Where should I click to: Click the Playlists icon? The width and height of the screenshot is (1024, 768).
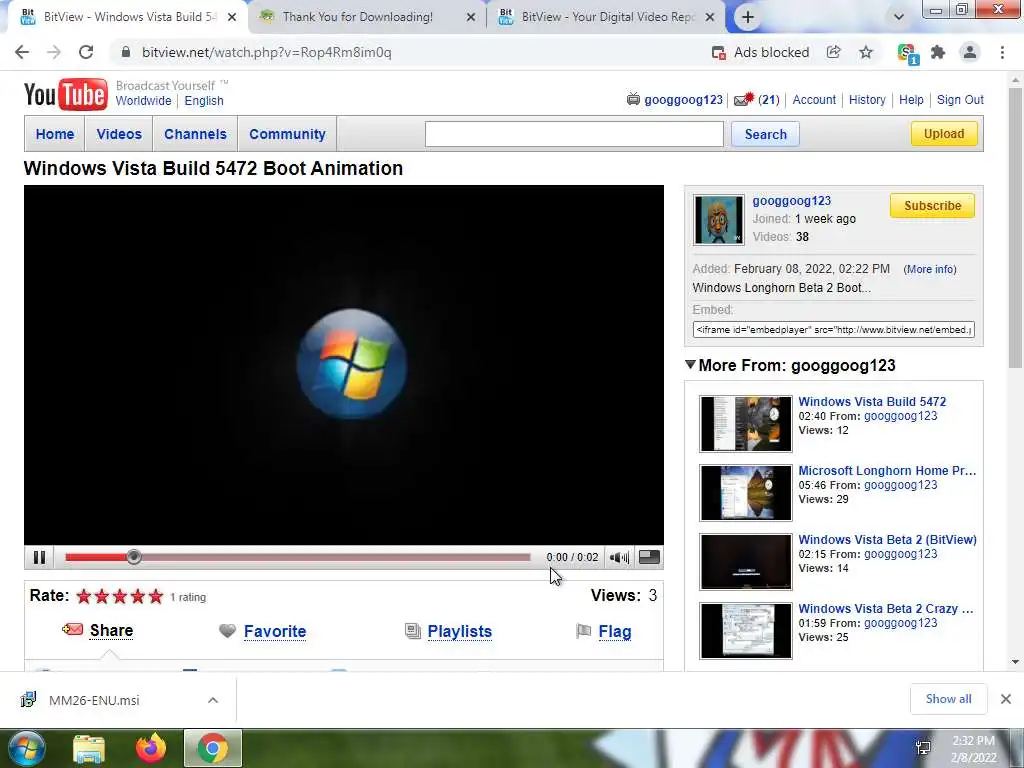413,631
